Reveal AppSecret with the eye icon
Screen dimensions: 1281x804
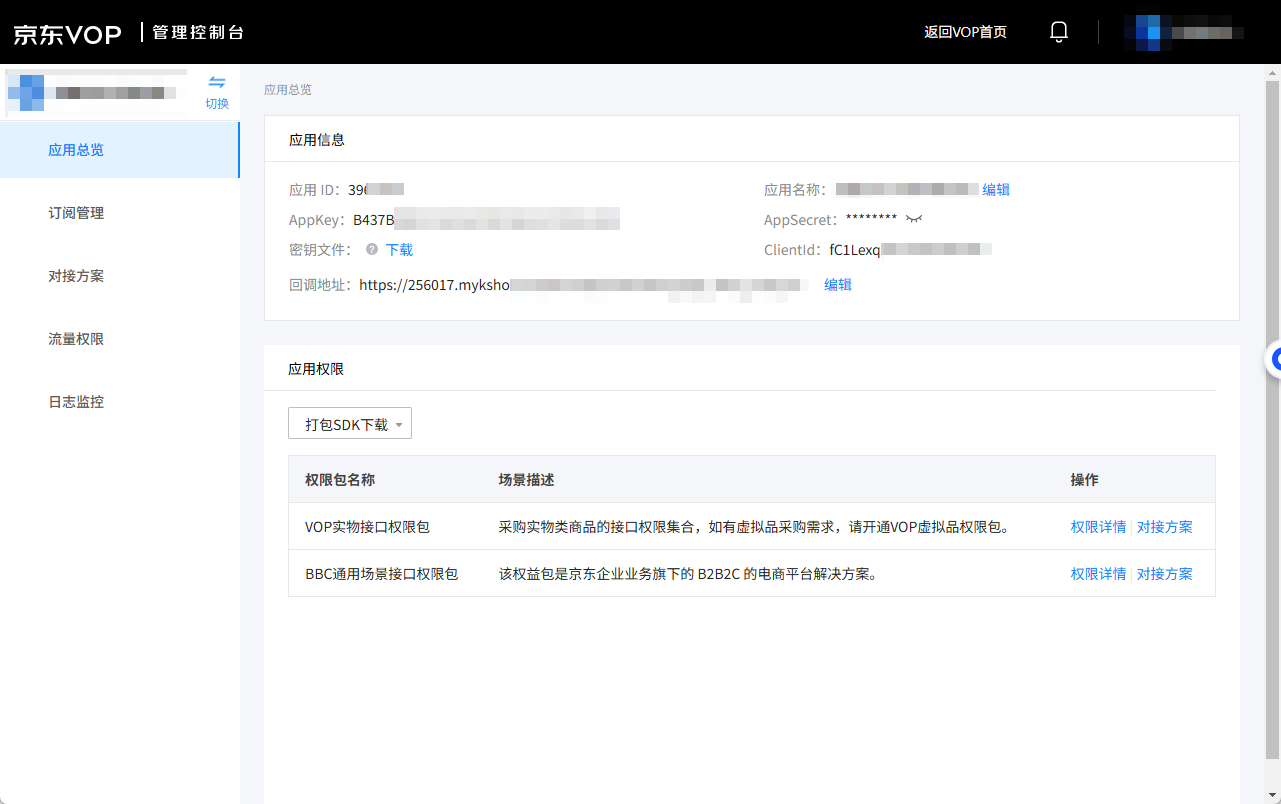coord(914,219)
